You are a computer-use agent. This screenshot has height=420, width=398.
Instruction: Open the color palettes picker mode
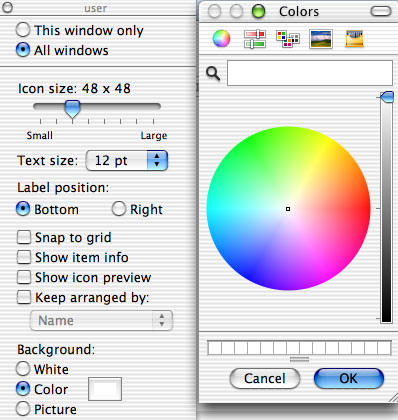pos(288,39)
